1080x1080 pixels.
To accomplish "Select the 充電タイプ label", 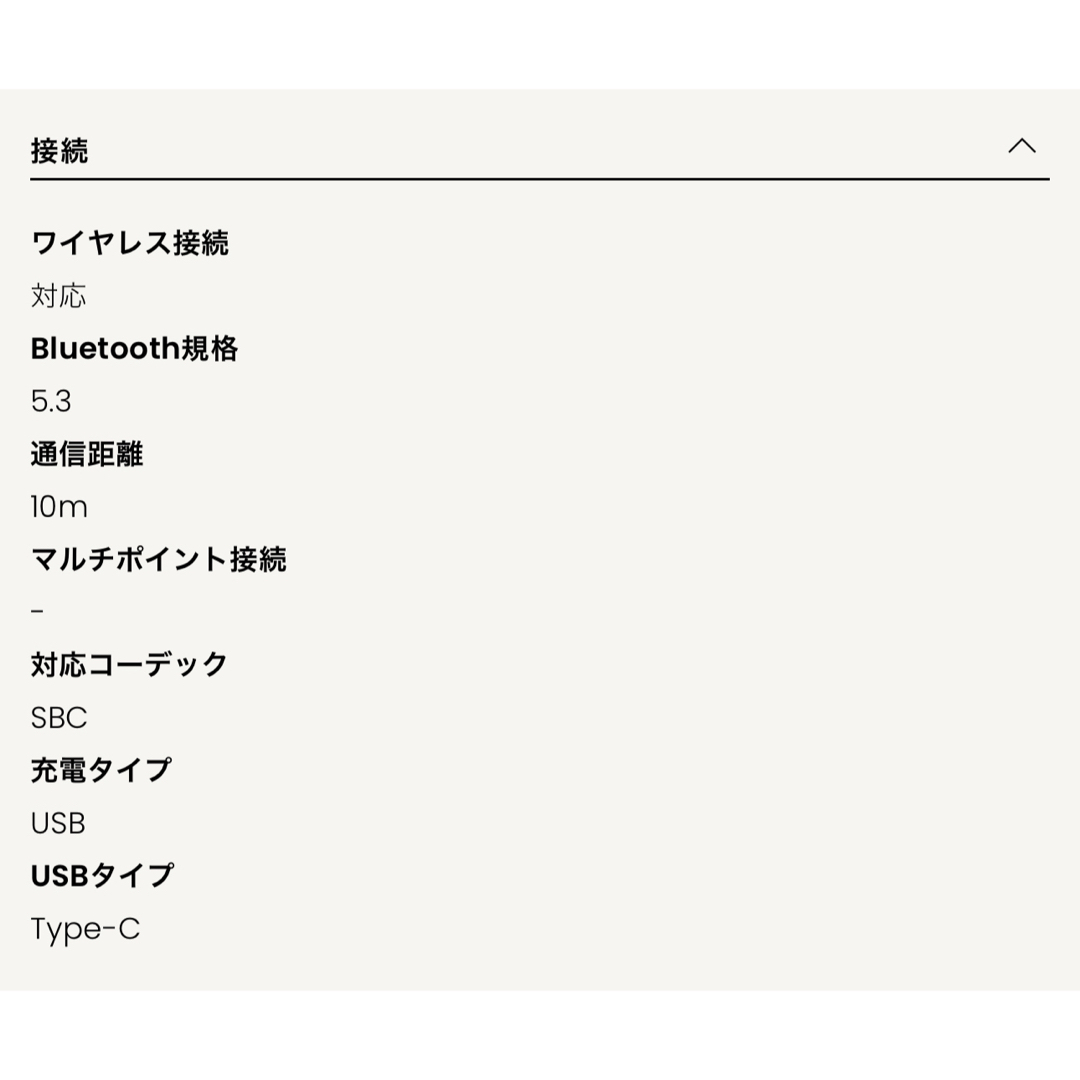I will (101, 770).
